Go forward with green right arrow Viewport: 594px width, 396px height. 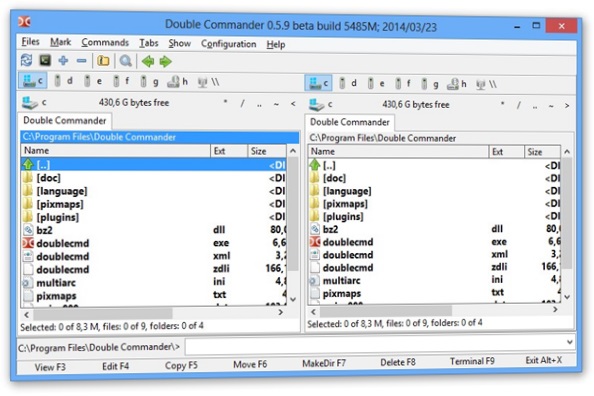(x=166, y=61)
